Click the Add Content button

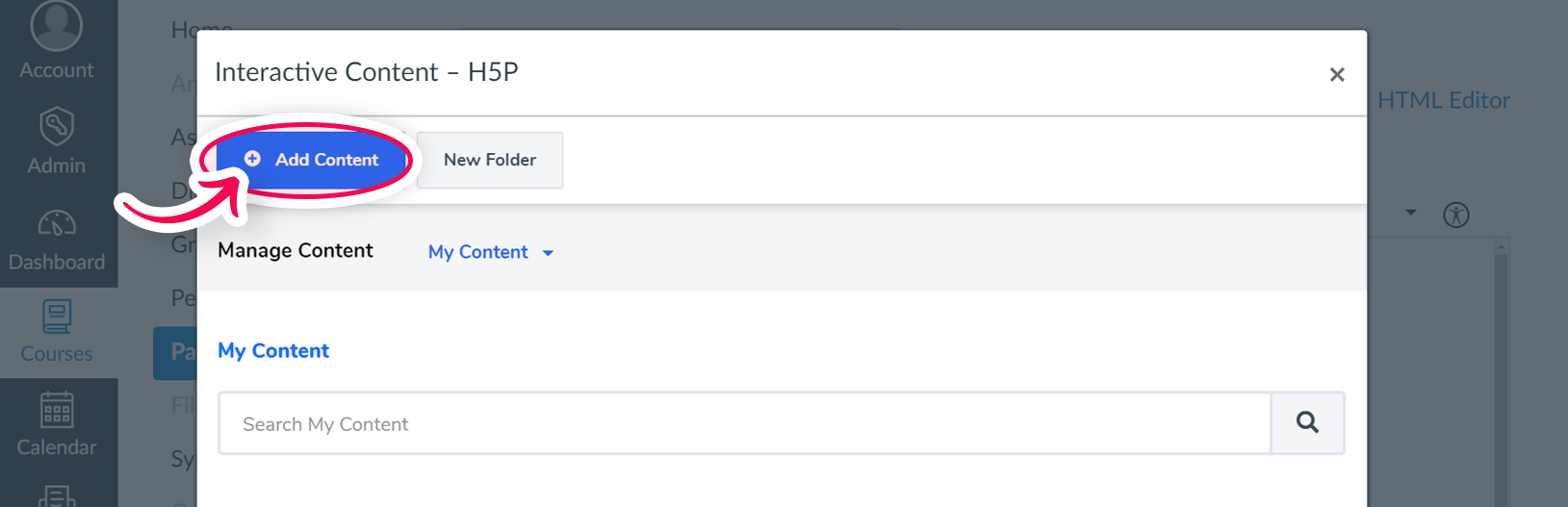[311, 160]
